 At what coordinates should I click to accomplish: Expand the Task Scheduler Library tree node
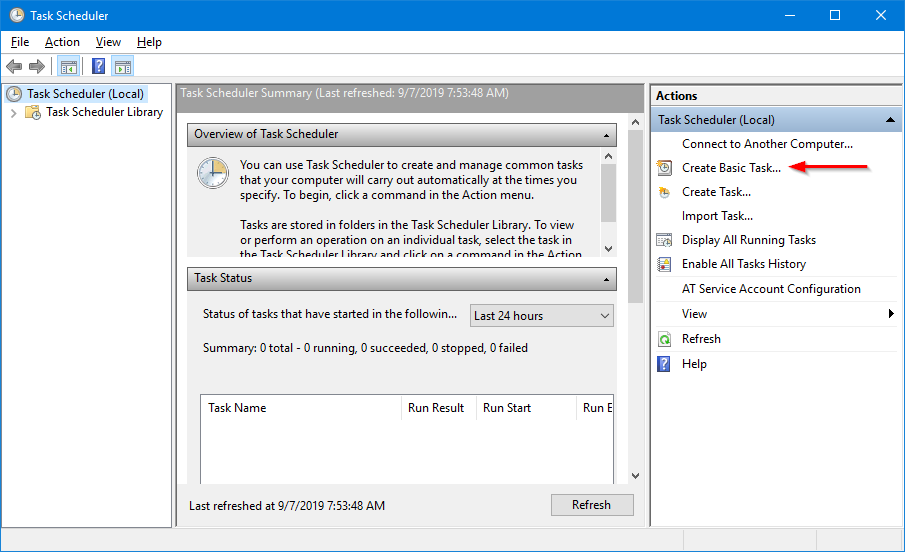(x=13, y=113)
